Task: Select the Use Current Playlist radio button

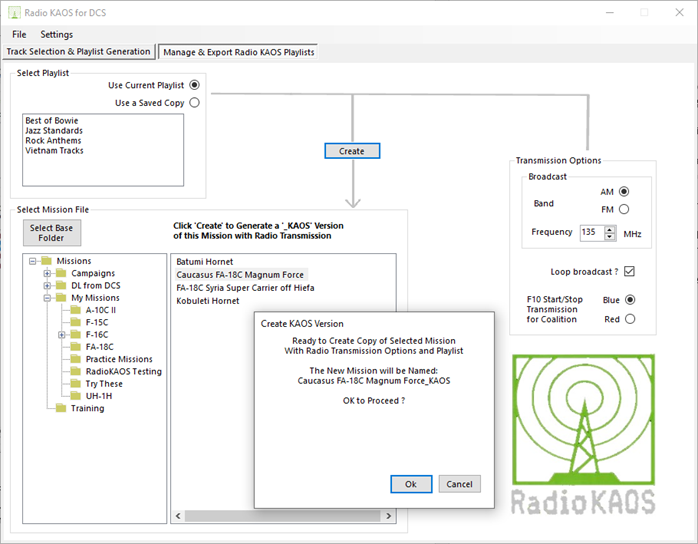Action: tap(195, 85)
